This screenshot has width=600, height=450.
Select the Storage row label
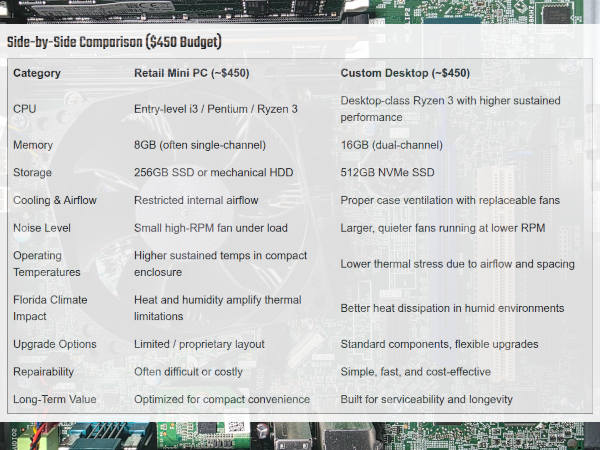(x=33, y=172)
